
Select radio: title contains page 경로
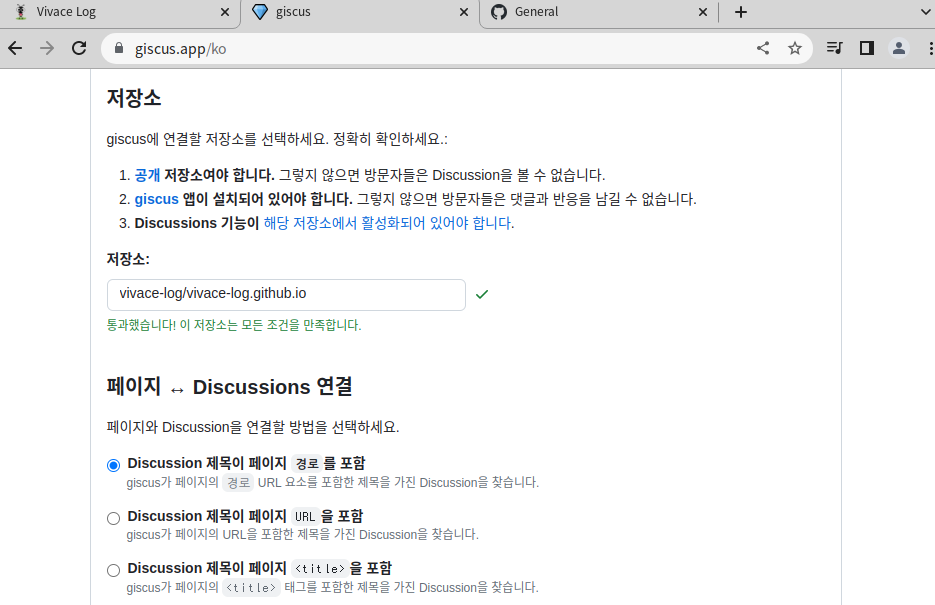click(x=113, y=465)
